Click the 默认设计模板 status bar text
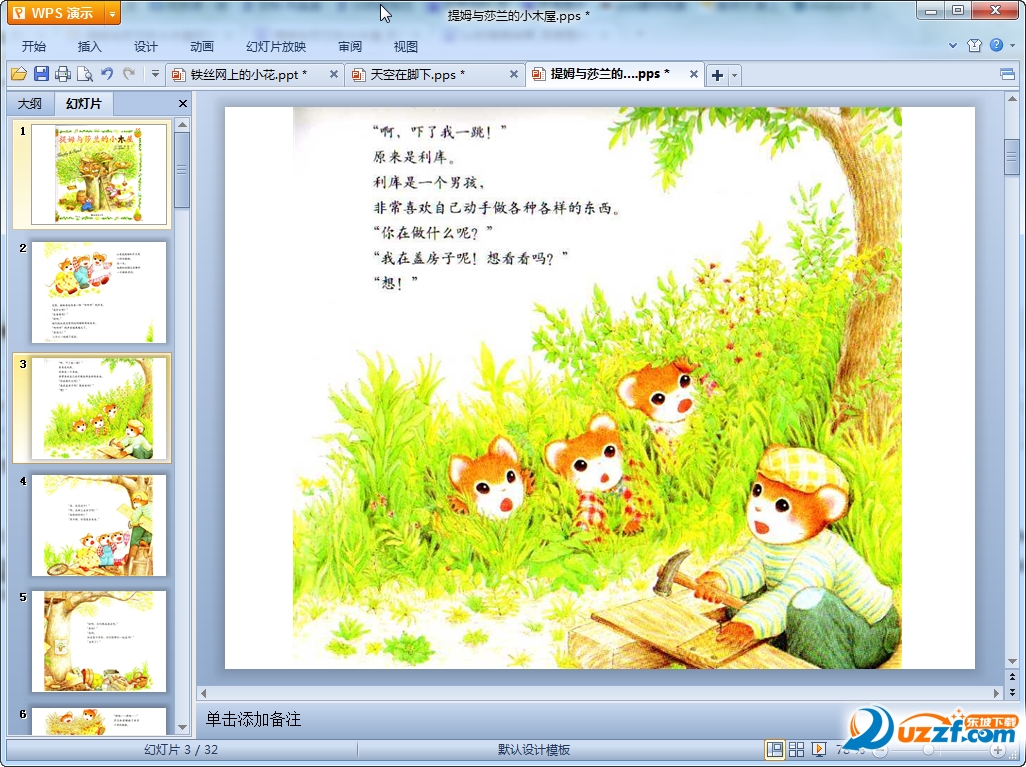 pos(534,750)
